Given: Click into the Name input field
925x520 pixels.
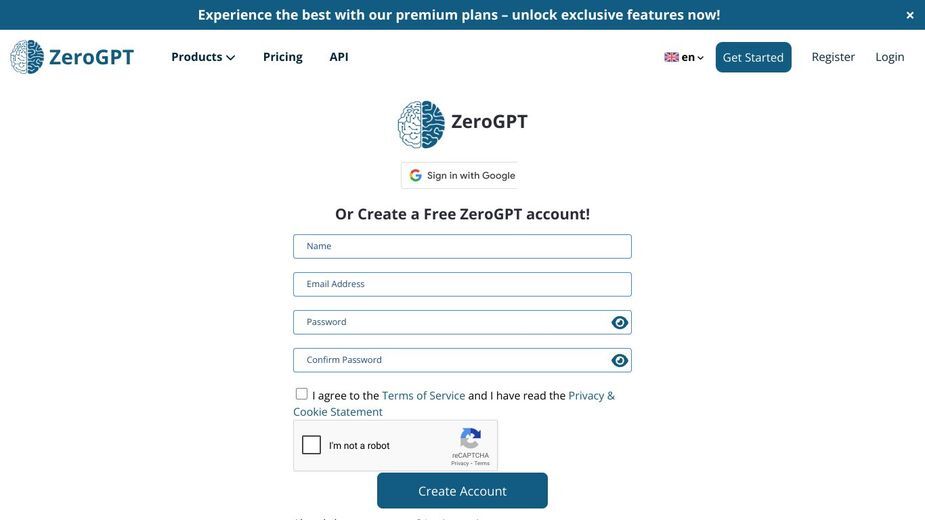Looking at the screenshot, I should [x=462, y=247].
